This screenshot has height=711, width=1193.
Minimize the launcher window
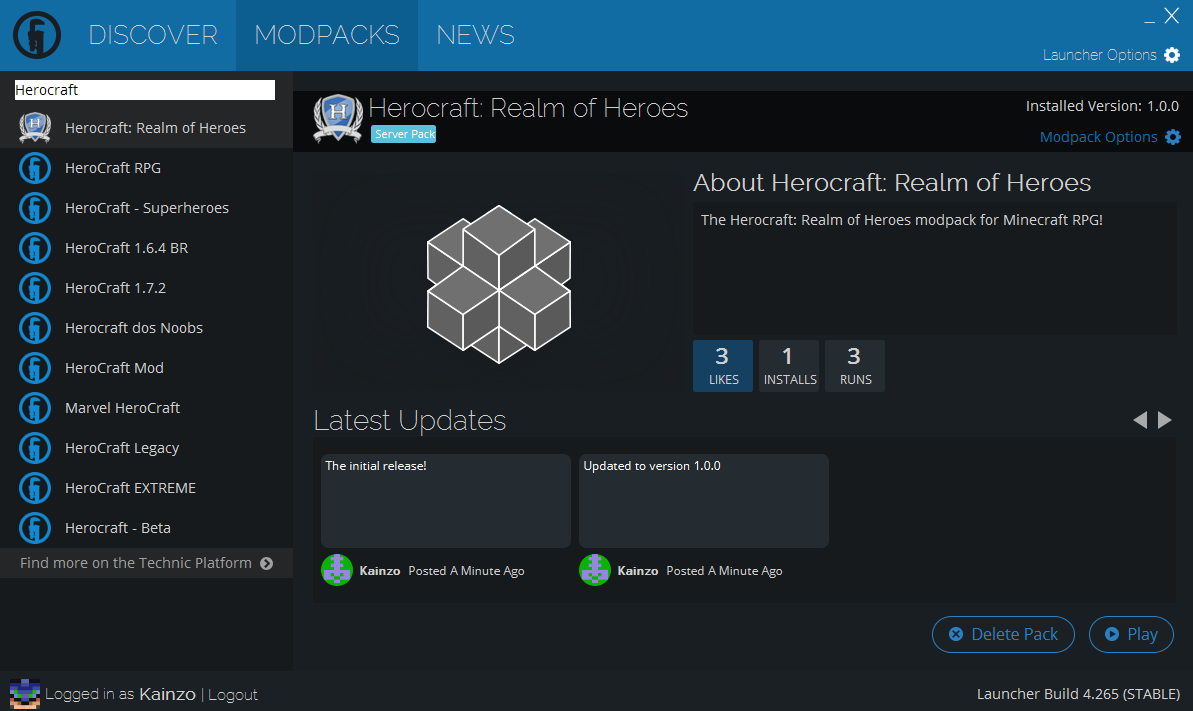tap(1150, 20)
